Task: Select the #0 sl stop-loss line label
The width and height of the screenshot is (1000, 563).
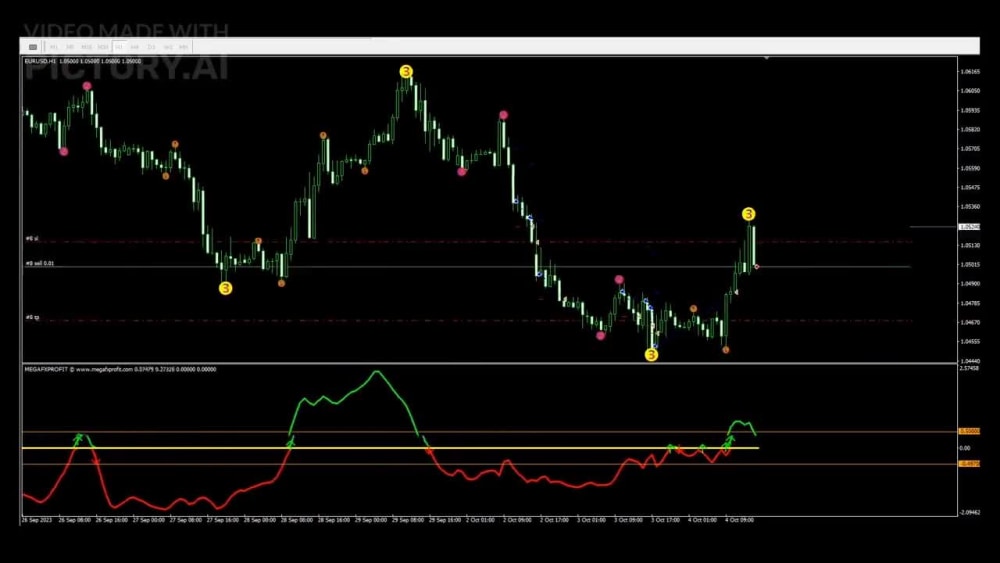Action: pyautogui.click(x=32, y=238)
